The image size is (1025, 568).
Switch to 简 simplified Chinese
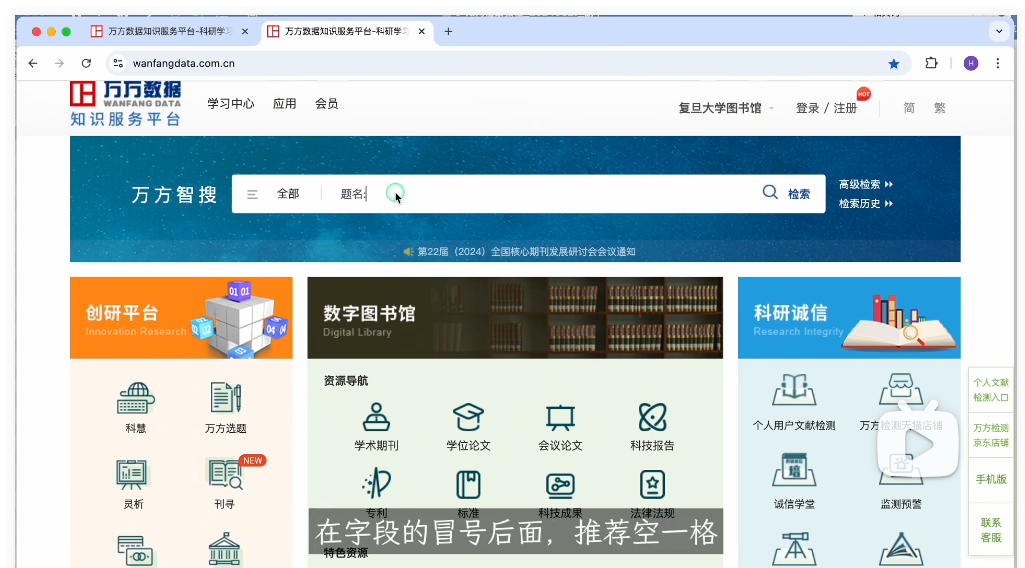[909, 108]
